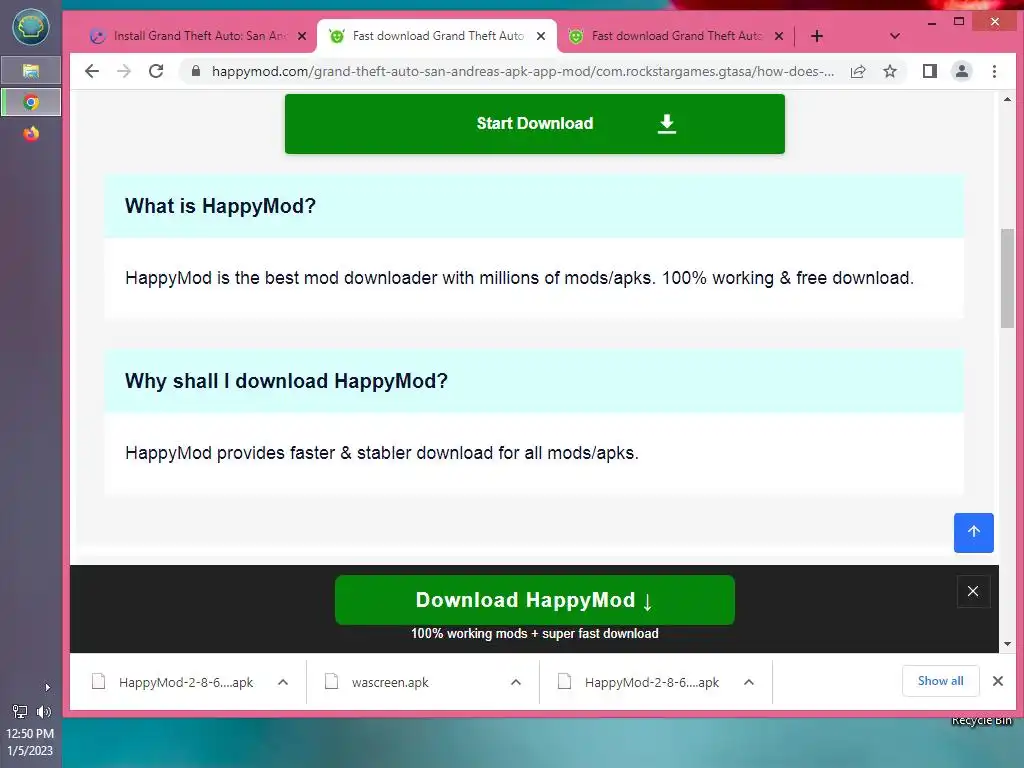
Task: Close the third Fast download tab
Action: click(x=778, y=36)
